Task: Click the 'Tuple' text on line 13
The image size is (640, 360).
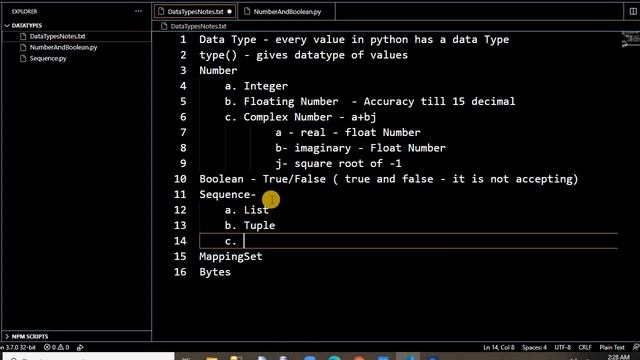Action: (x=259, y=225)
